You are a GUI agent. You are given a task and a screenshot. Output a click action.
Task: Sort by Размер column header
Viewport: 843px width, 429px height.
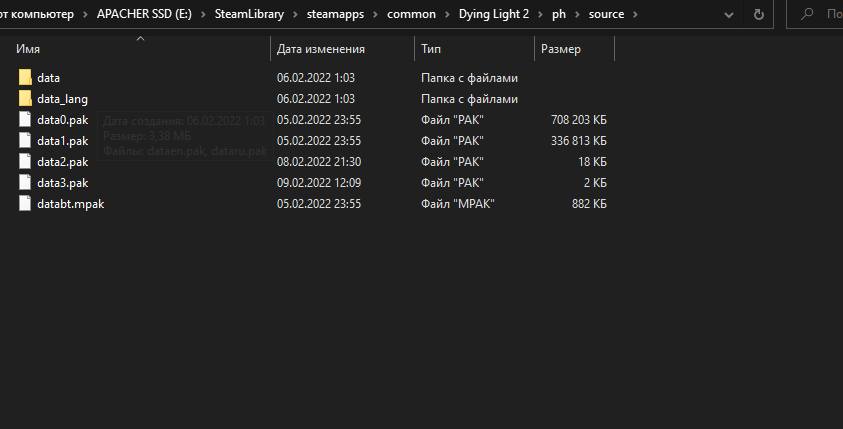point(560,49)
